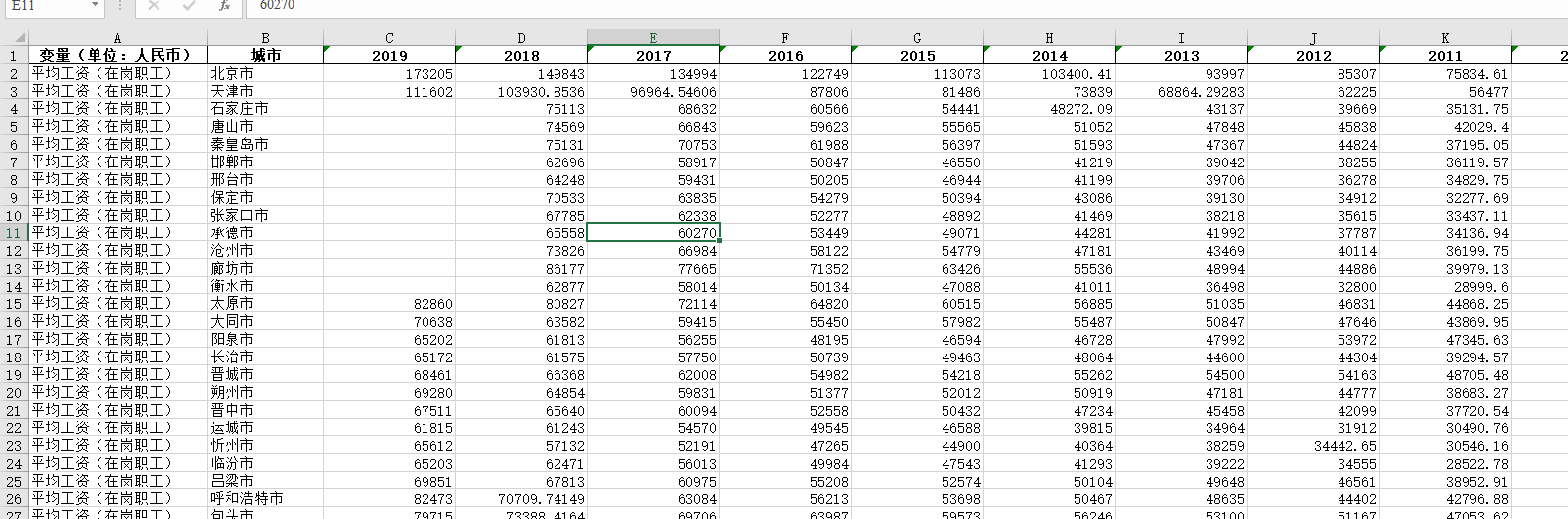The height and width of the screenshot is (519, 1568).
Task: Click the 2017 year header cell
Action: (x=653, y=55)
